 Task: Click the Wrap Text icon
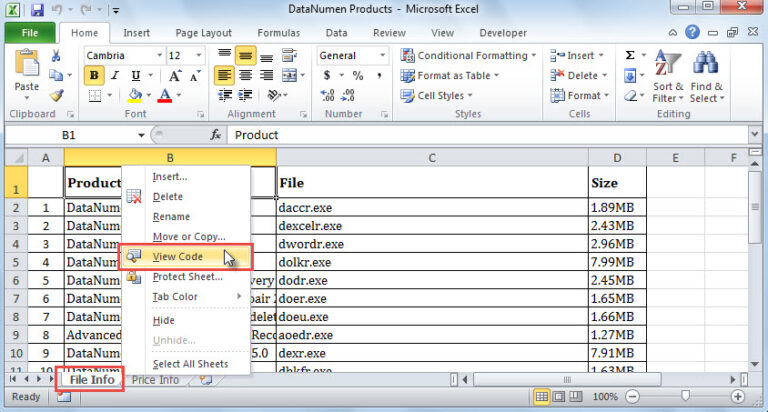tap(289, 55)
